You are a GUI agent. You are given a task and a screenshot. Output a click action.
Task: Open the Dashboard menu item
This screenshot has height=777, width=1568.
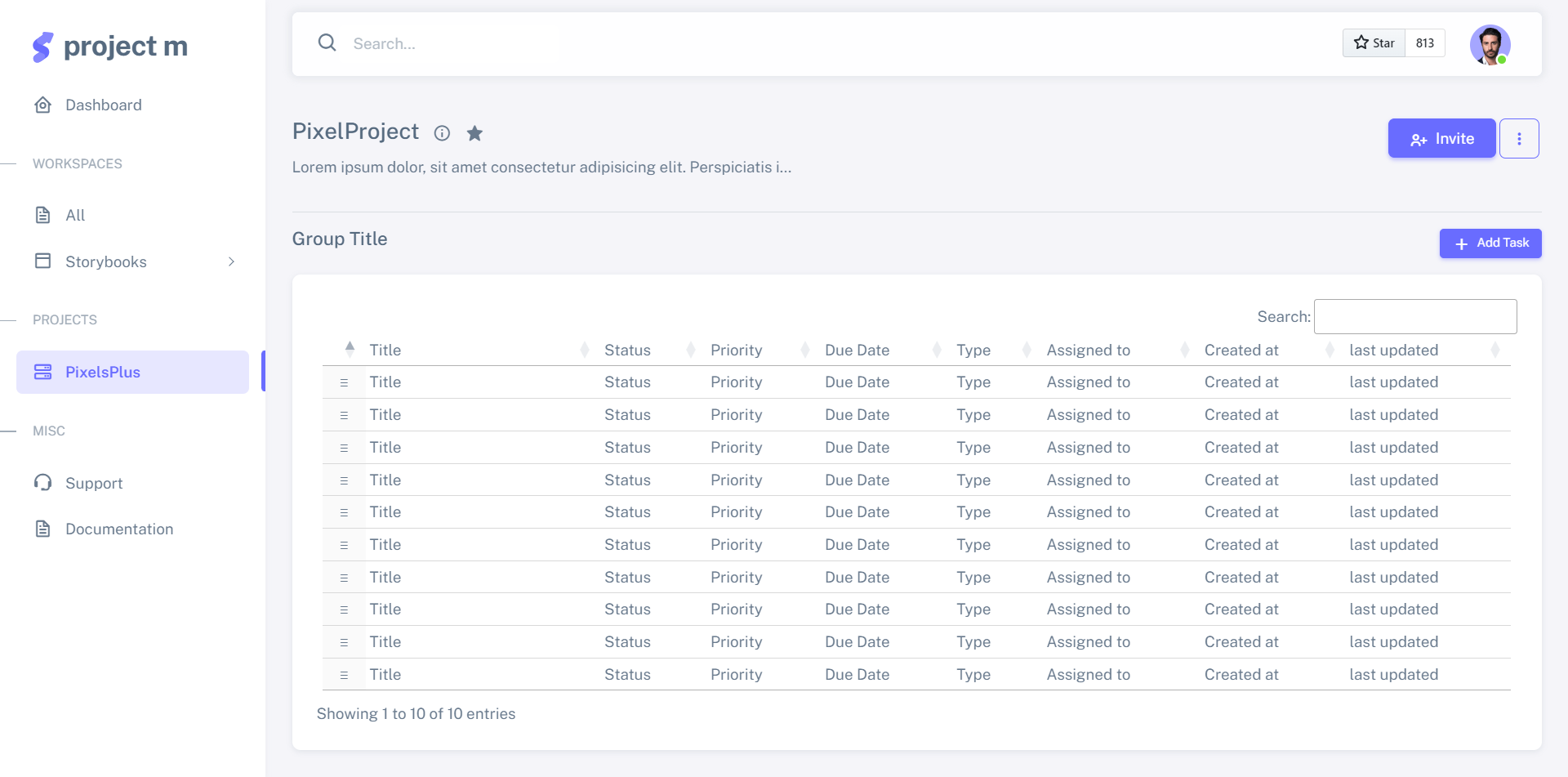pos(103,105)
